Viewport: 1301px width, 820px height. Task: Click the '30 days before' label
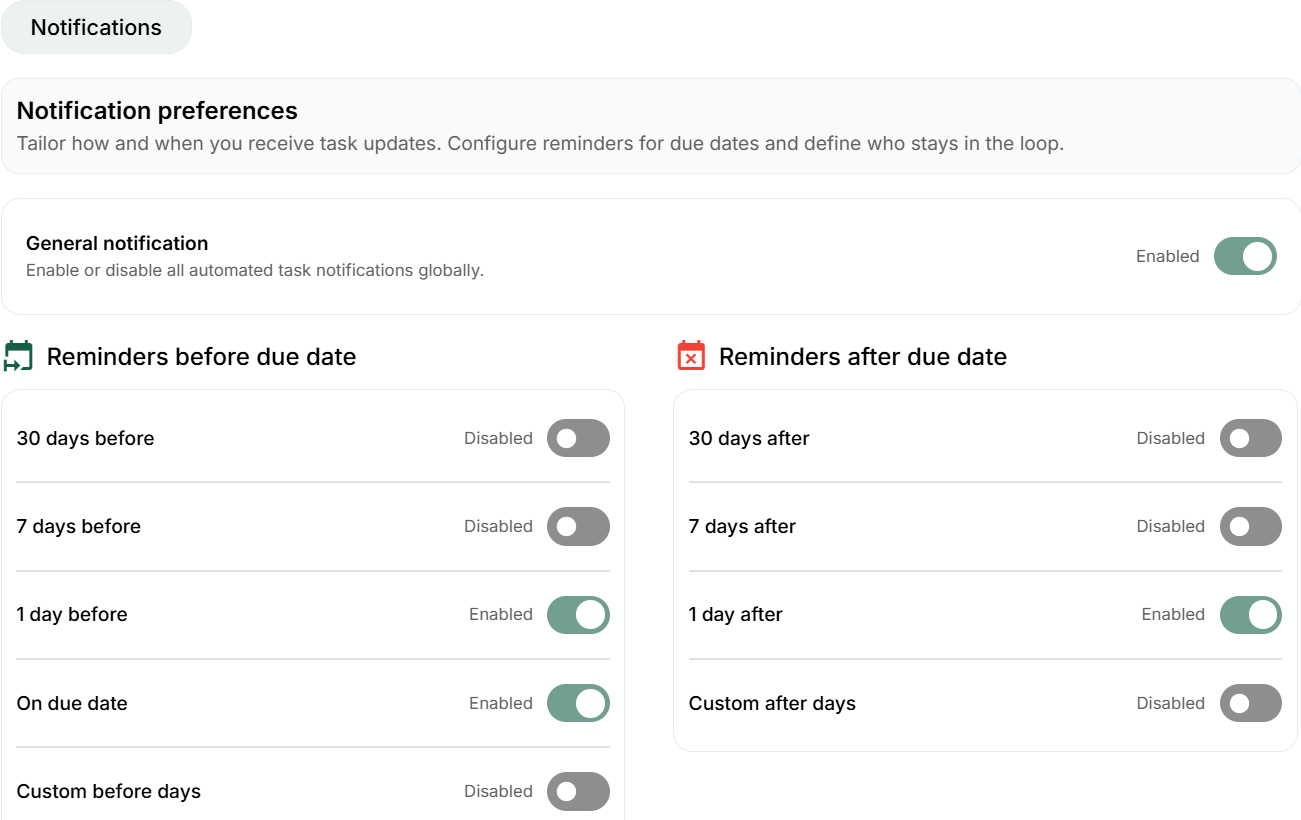[86, 438]
